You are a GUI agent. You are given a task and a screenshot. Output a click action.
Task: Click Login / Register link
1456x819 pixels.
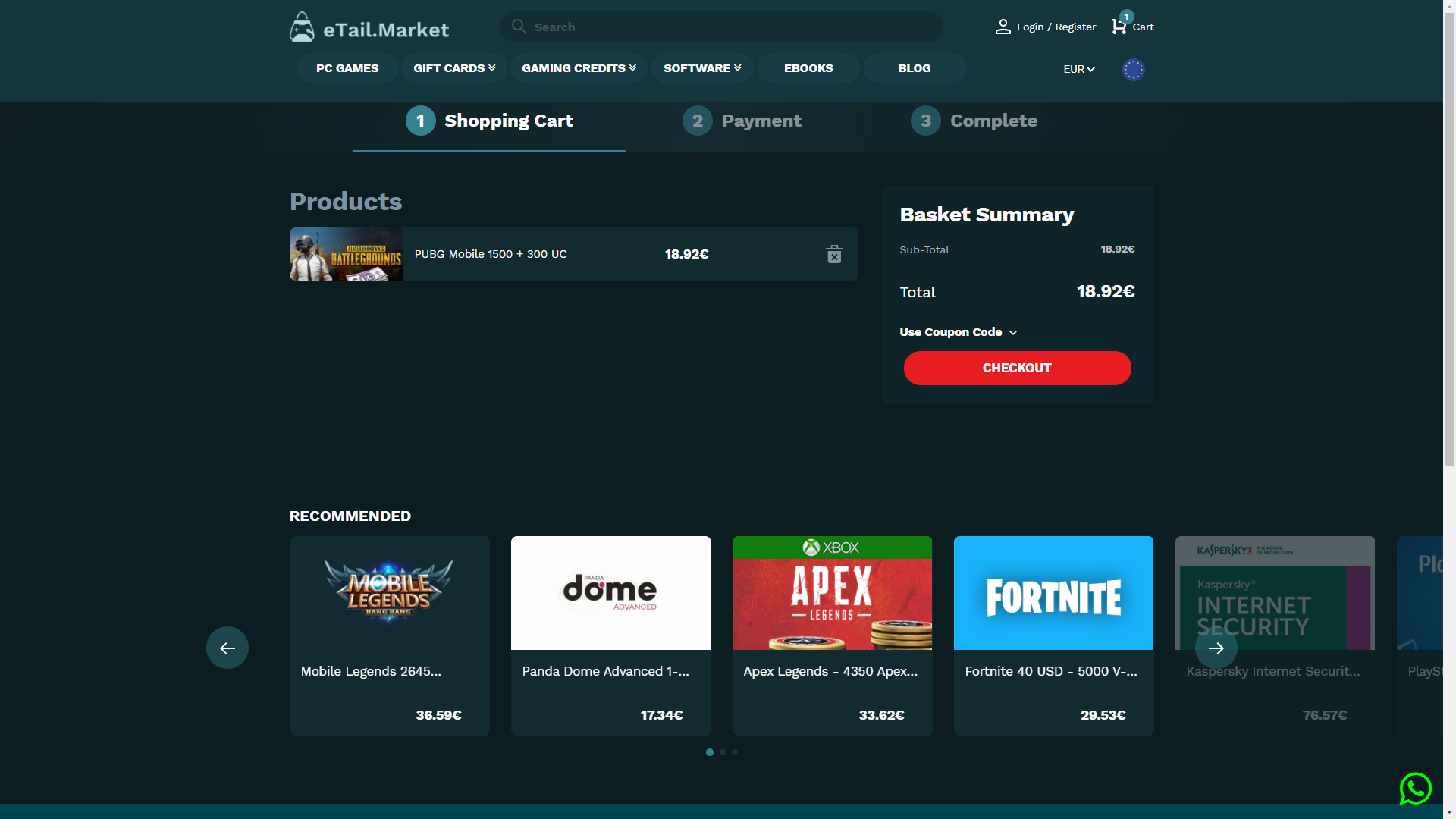coord(1056,27)
